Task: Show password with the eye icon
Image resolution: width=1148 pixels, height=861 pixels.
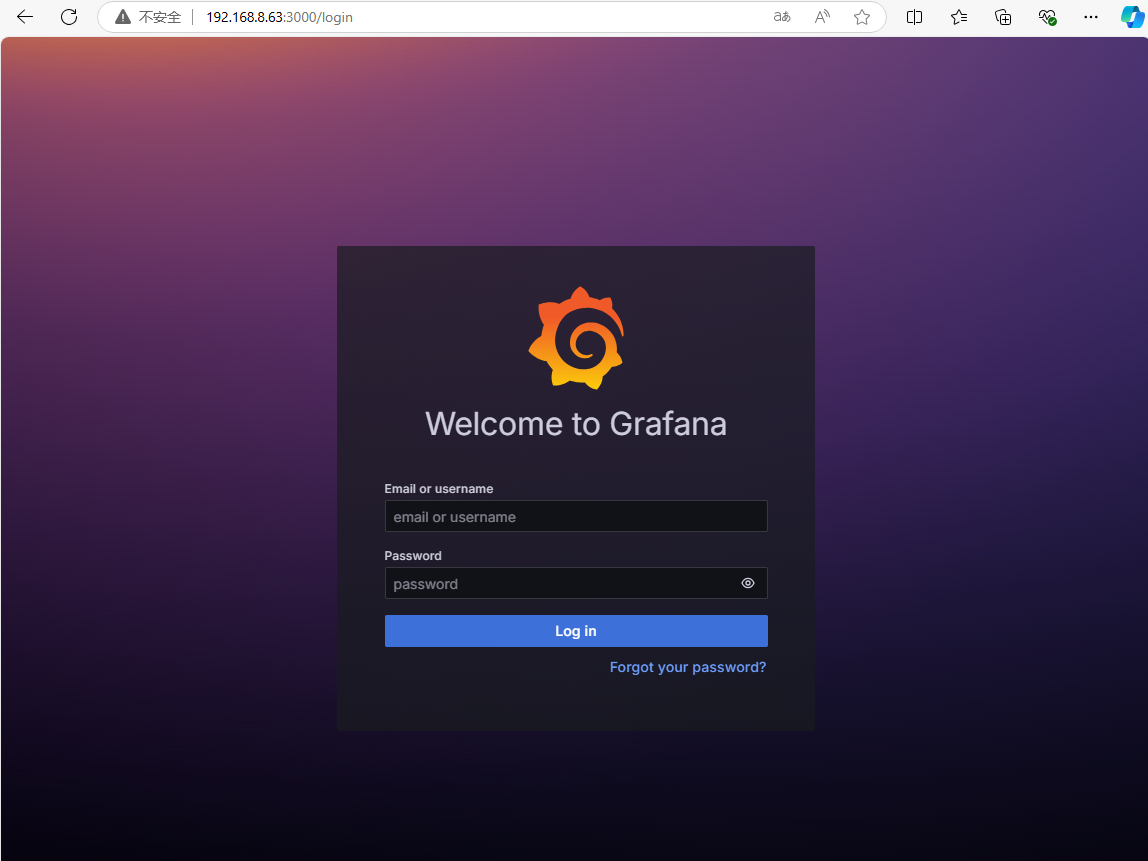Action: click(747, 583)
